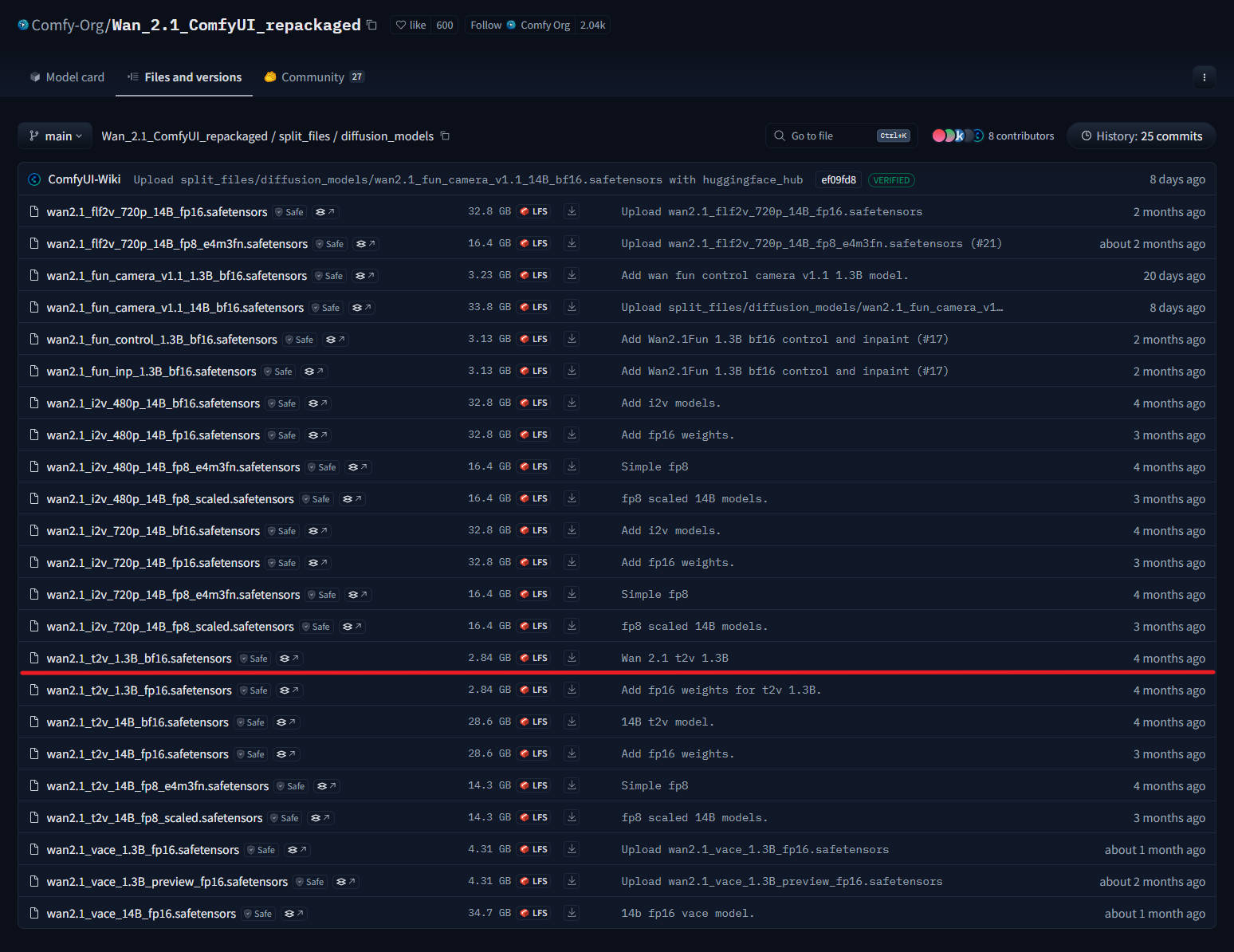
Task: Open file-info icon for wan2.1_vace_1.3B_fp16
Action: tap(297, 850)
